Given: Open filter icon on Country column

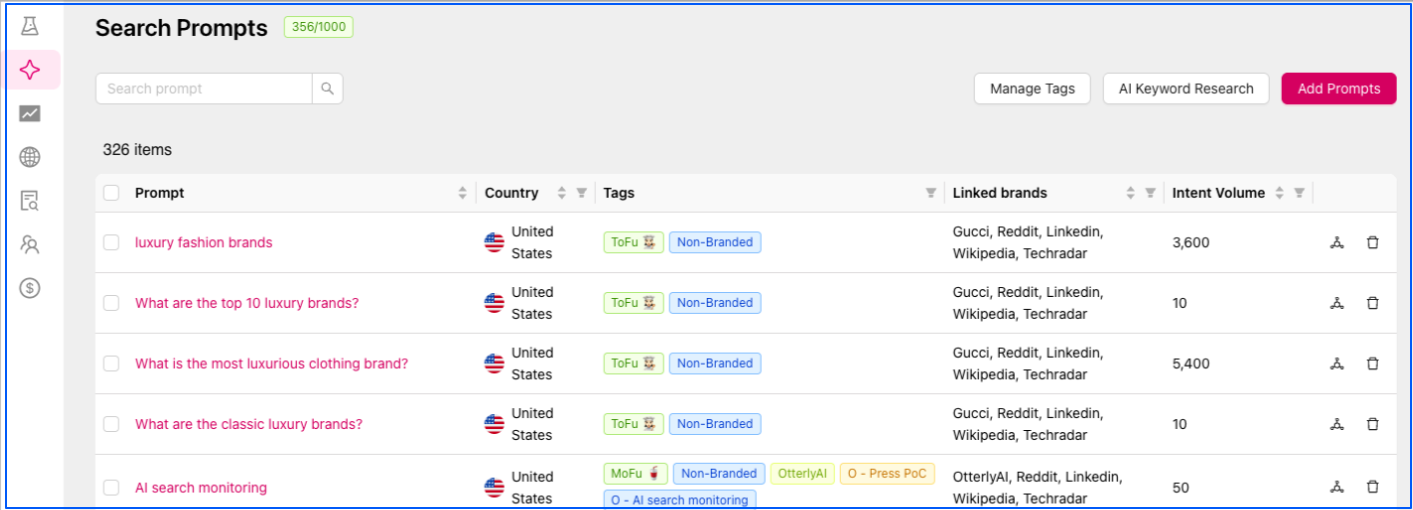Looking at the screenshot, I should 581,193.
